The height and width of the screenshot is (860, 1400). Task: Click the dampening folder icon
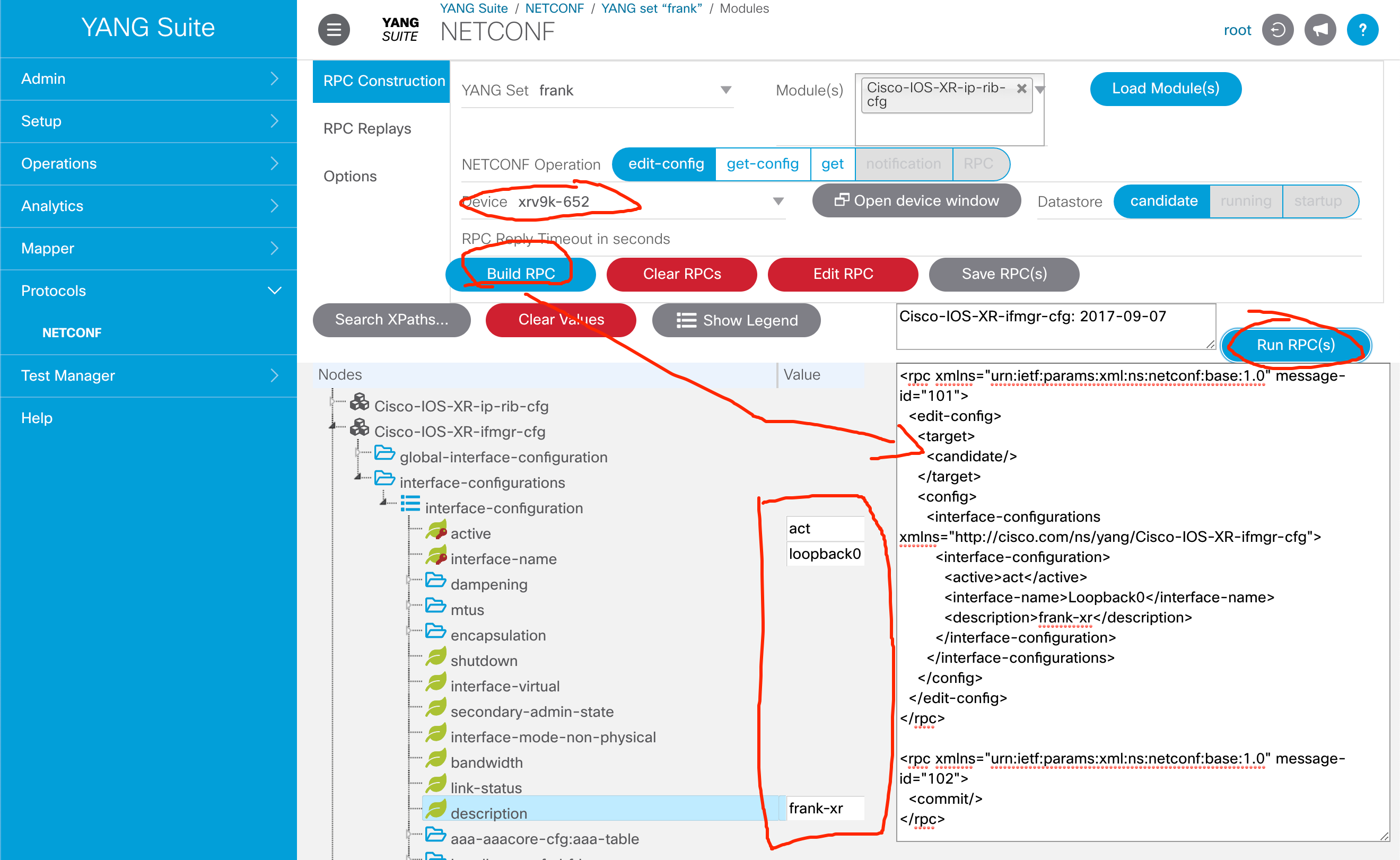tap(436, 581)
